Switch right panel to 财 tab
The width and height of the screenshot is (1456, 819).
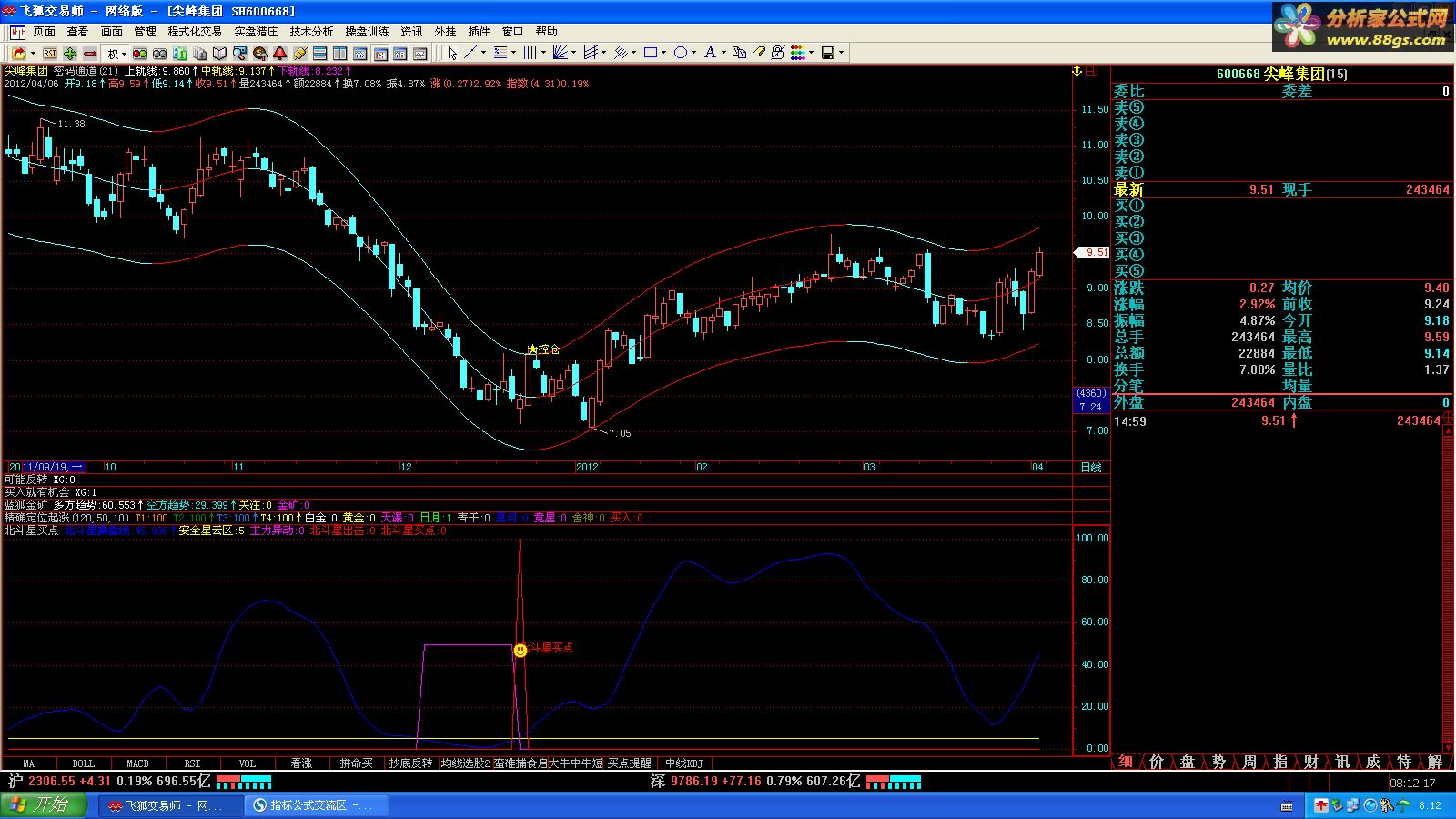click(x=1311, y=762)
